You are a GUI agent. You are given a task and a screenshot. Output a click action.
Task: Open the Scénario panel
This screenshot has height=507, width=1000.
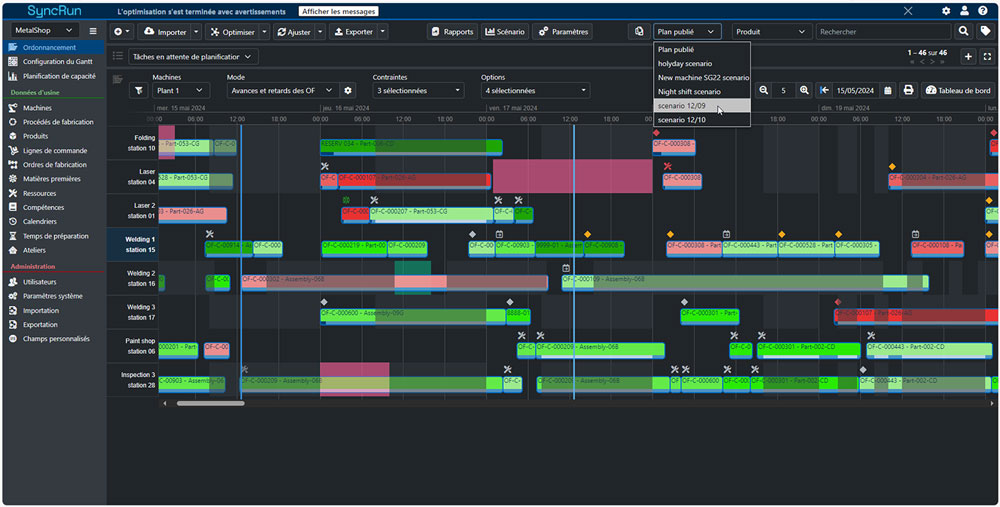[x=504, y=32]
